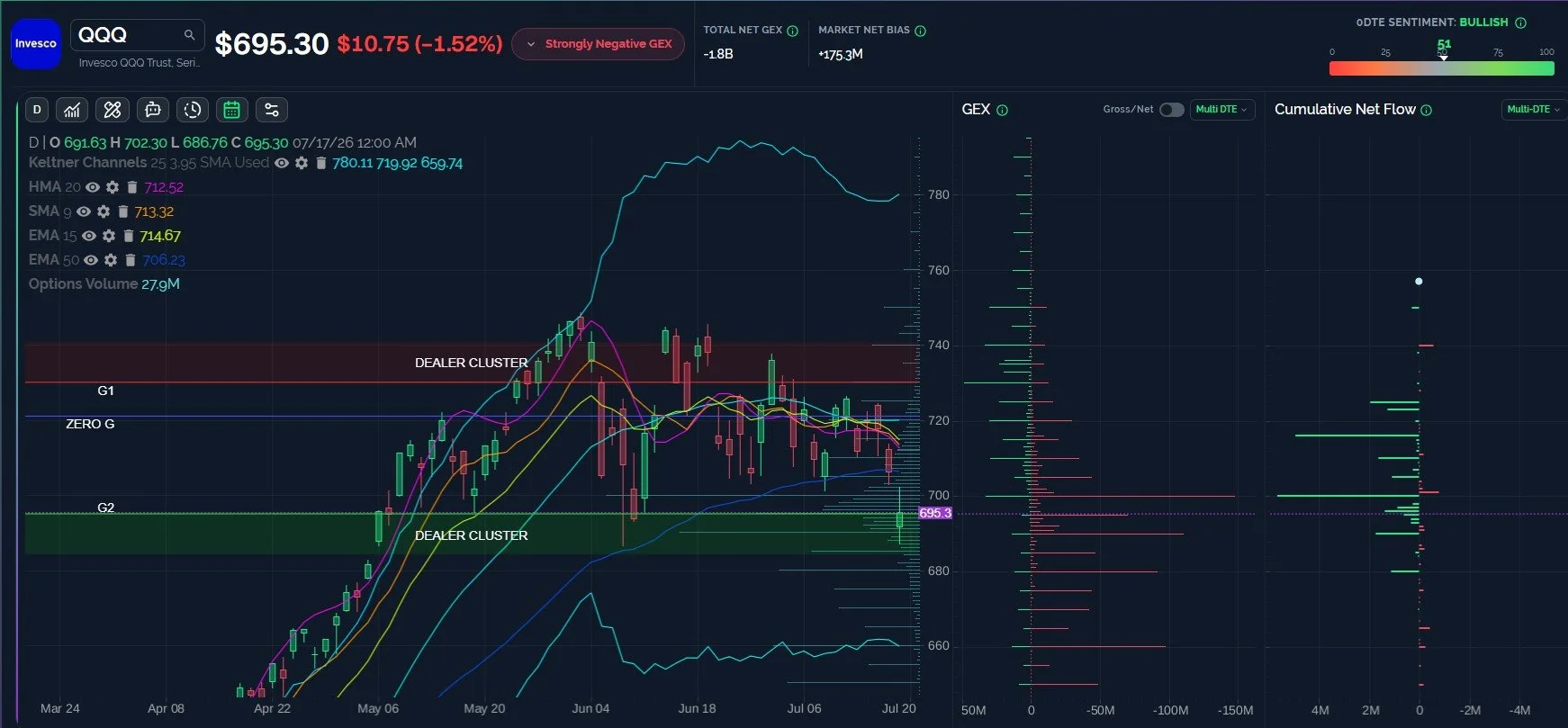Click info icon beside GEX panel title
The width and height of the screenshot is (1568, 728).
point(1002,110)
